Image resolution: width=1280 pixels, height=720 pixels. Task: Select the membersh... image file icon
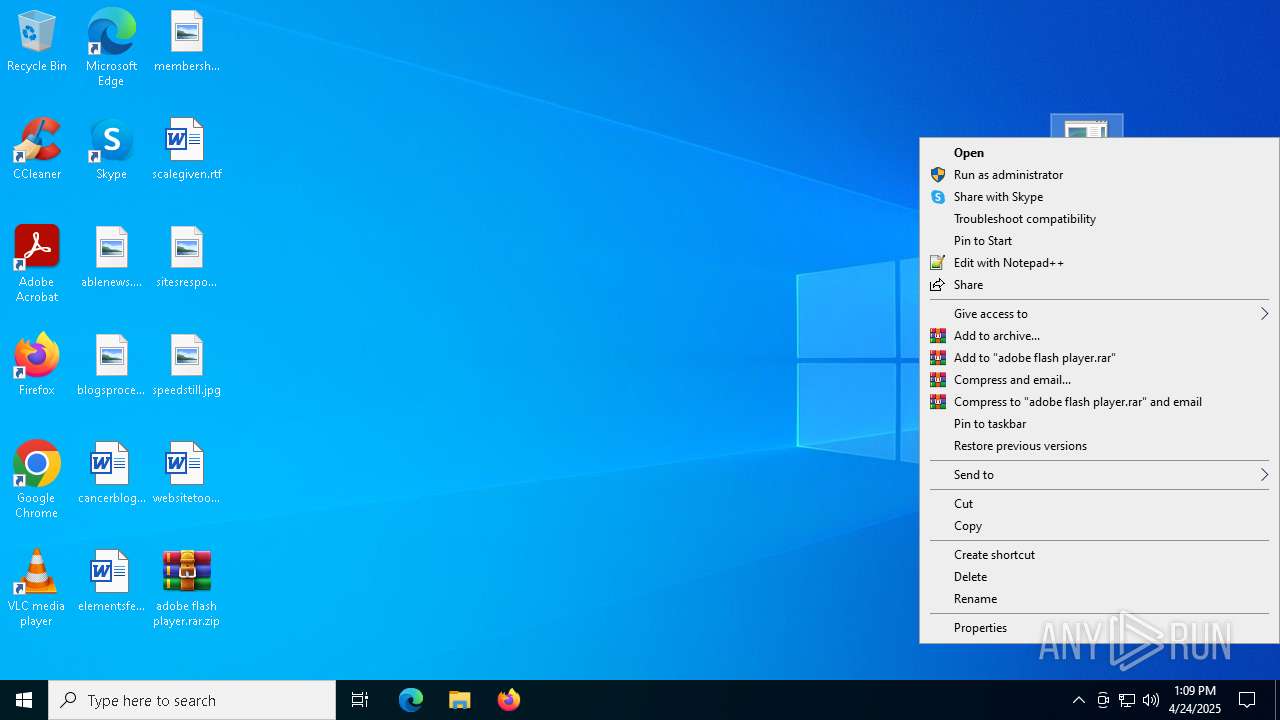(x=187, y=41)
